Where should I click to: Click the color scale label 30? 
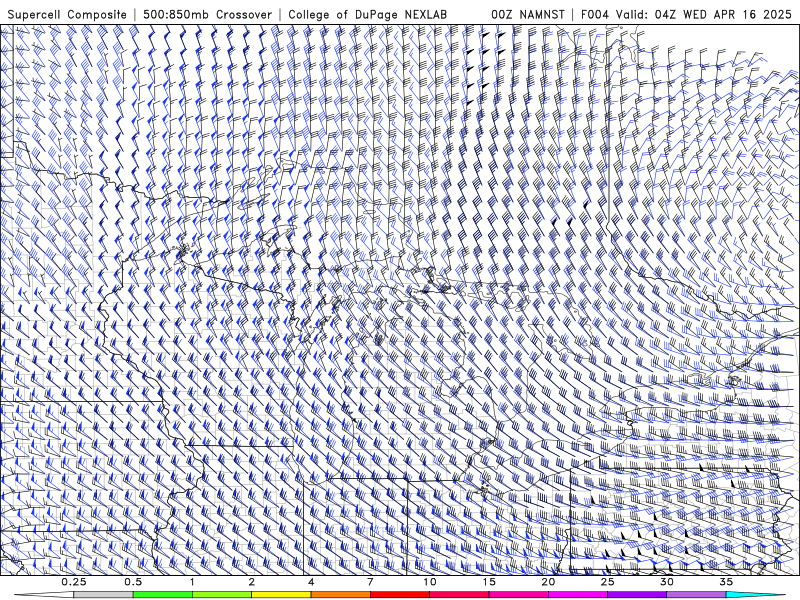point(667,582)
